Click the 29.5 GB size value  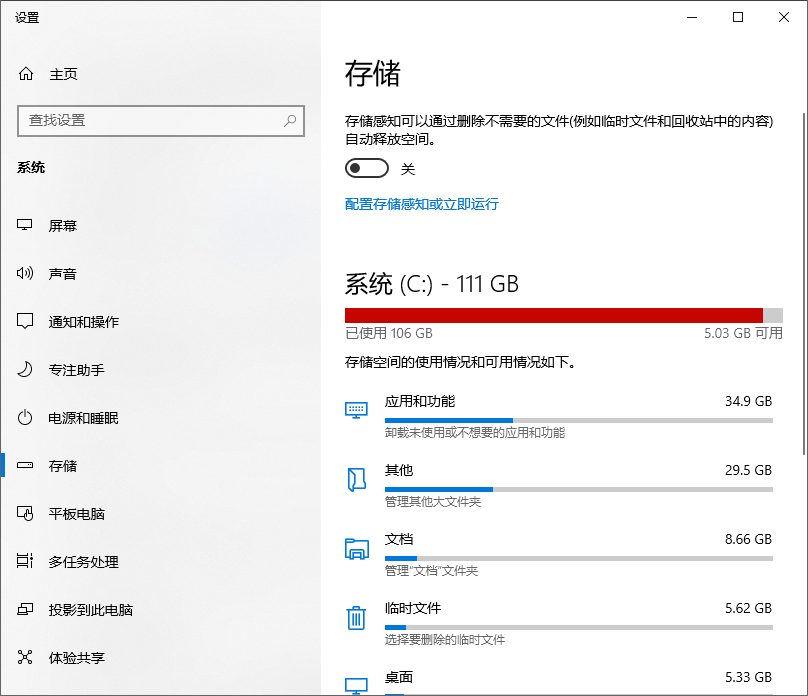748,470
